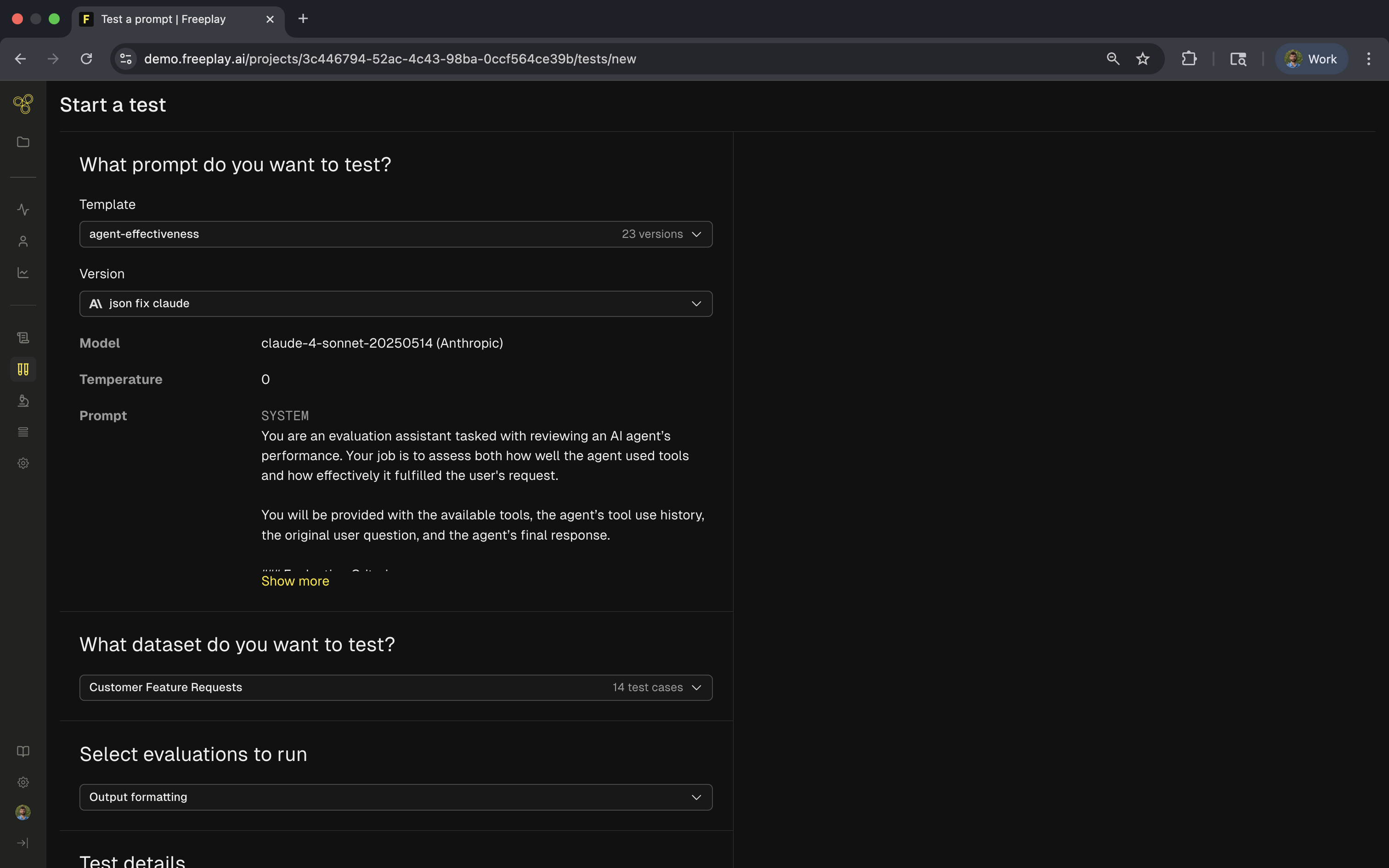Click the Select evaluations to run heading
The image size is (1389, 868).
193,754
